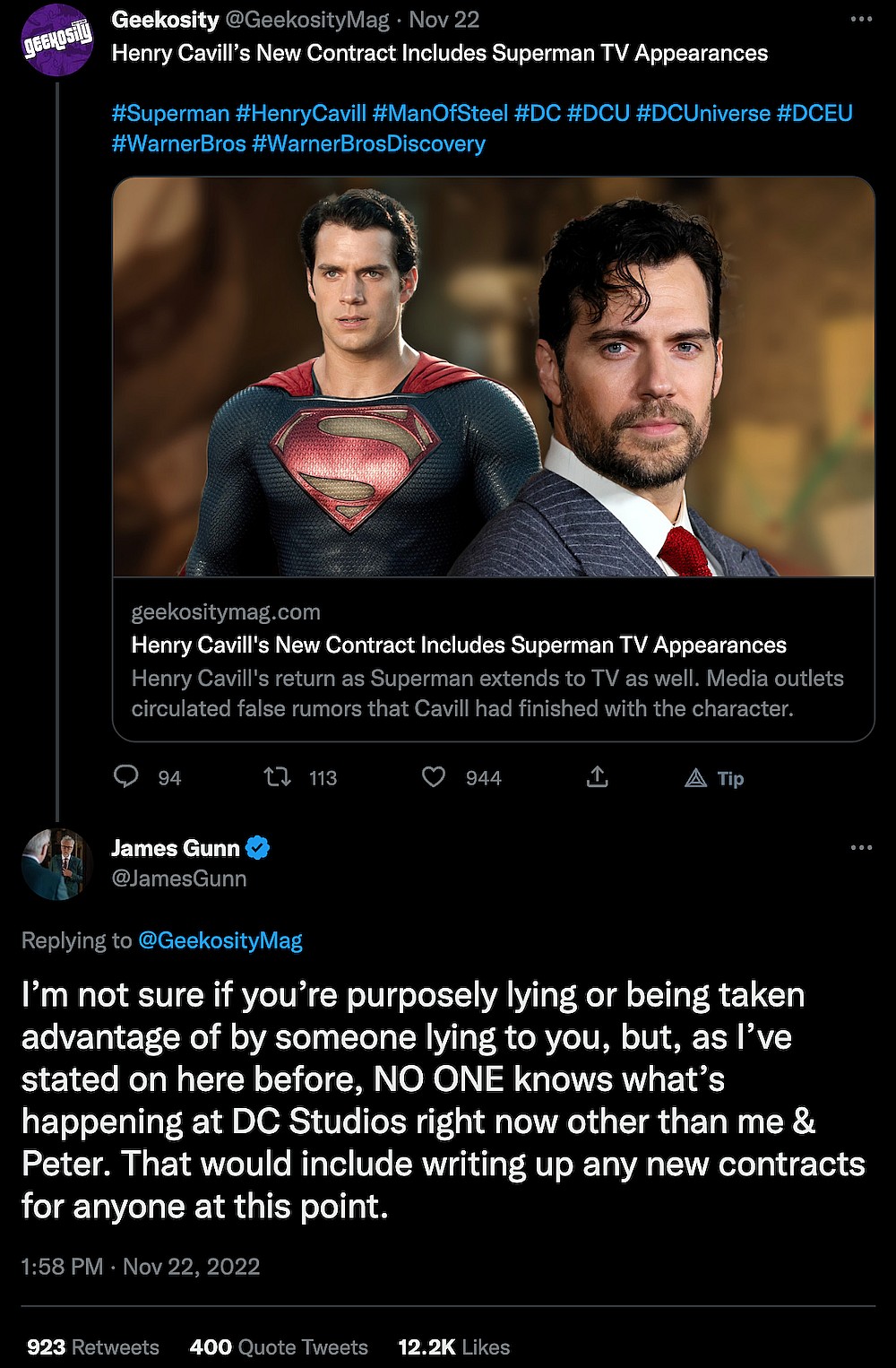The image size is (896, 1368).
Task: Open more options on Geekosity tweet
Action: 860,20
